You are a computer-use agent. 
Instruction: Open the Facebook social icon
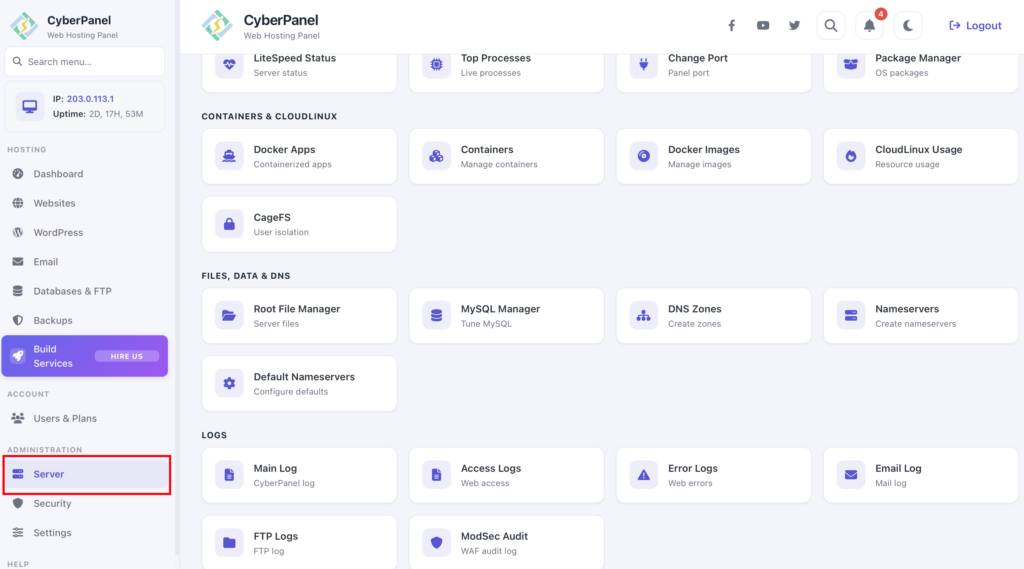click(x=731, y=25)
